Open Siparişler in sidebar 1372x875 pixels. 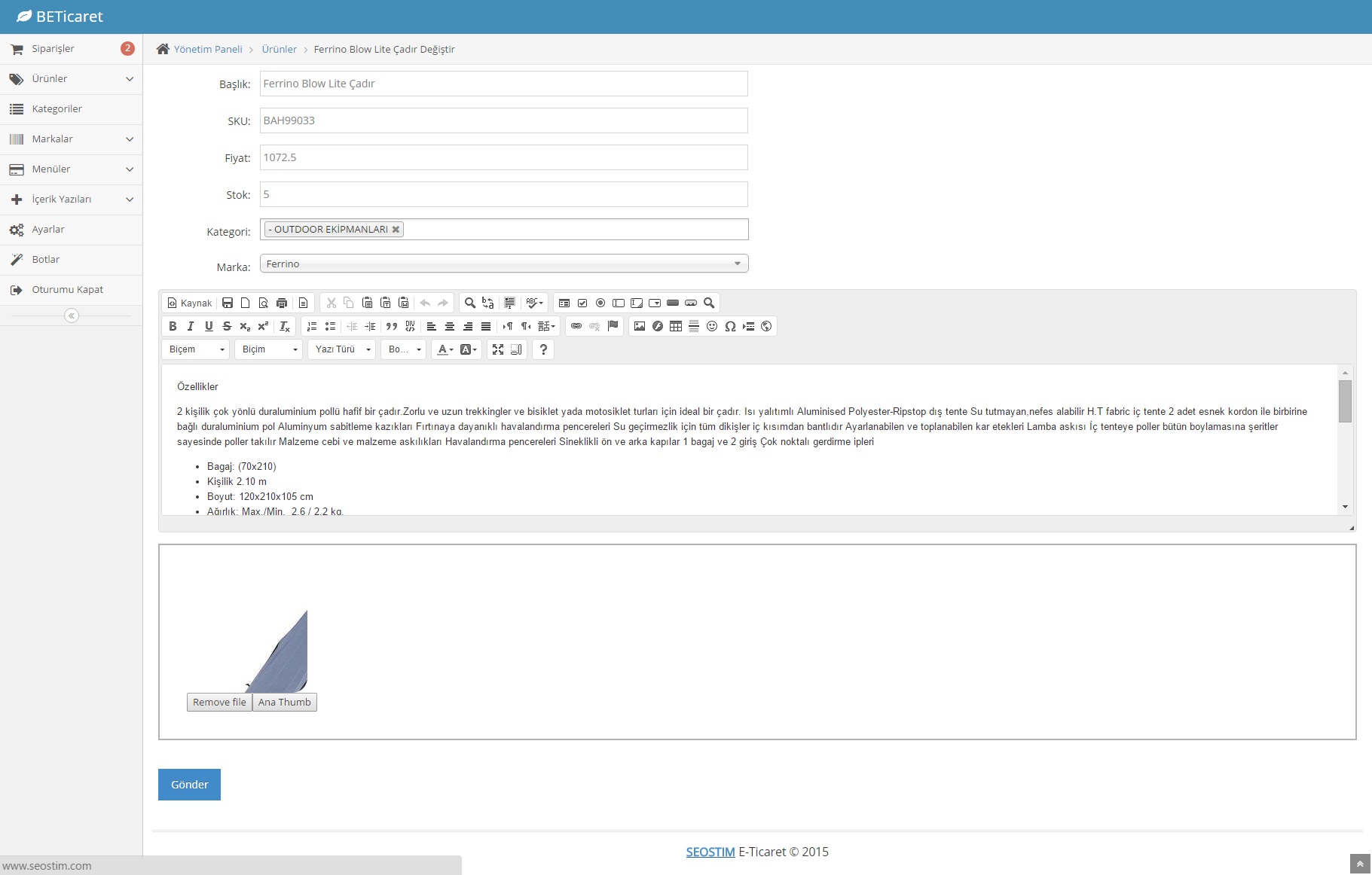point(72,49)
